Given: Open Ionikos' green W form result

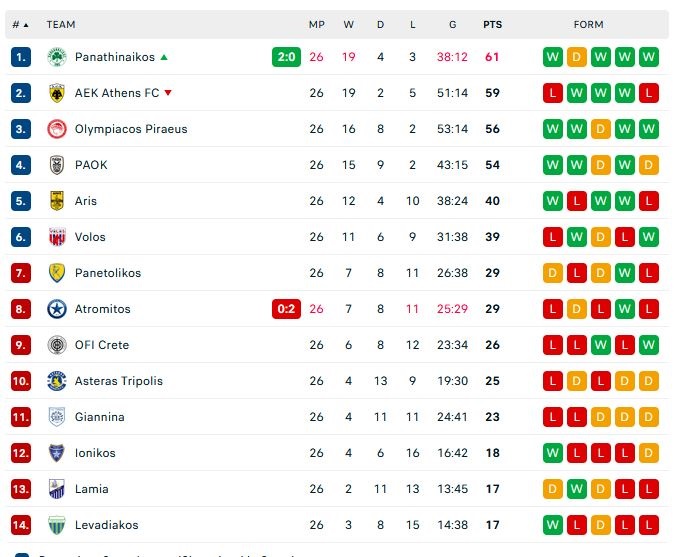Looking at the screenshot, I should click(553, 453).
